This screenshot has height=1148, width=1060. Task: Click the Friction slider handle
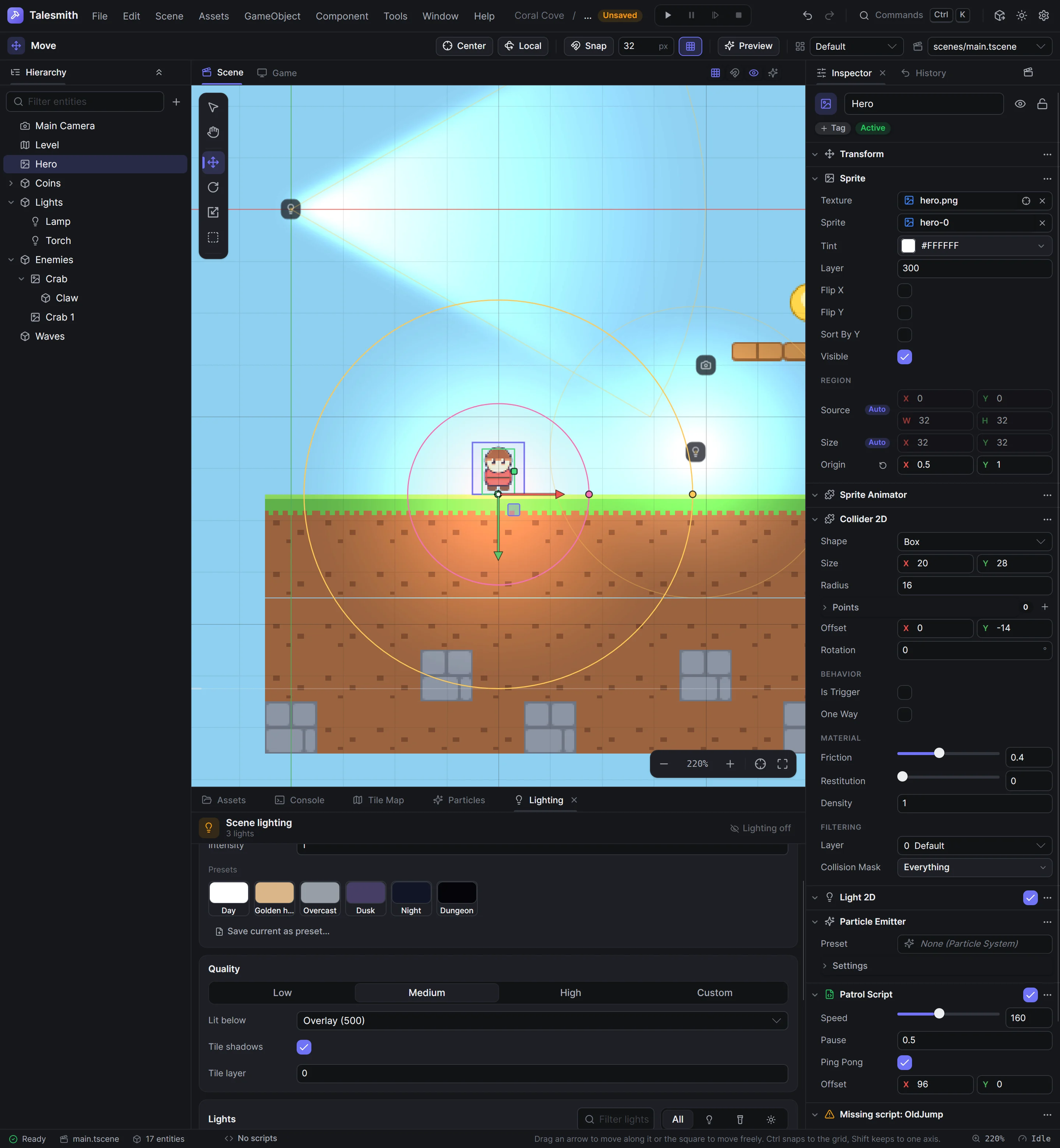coord(939,753)
